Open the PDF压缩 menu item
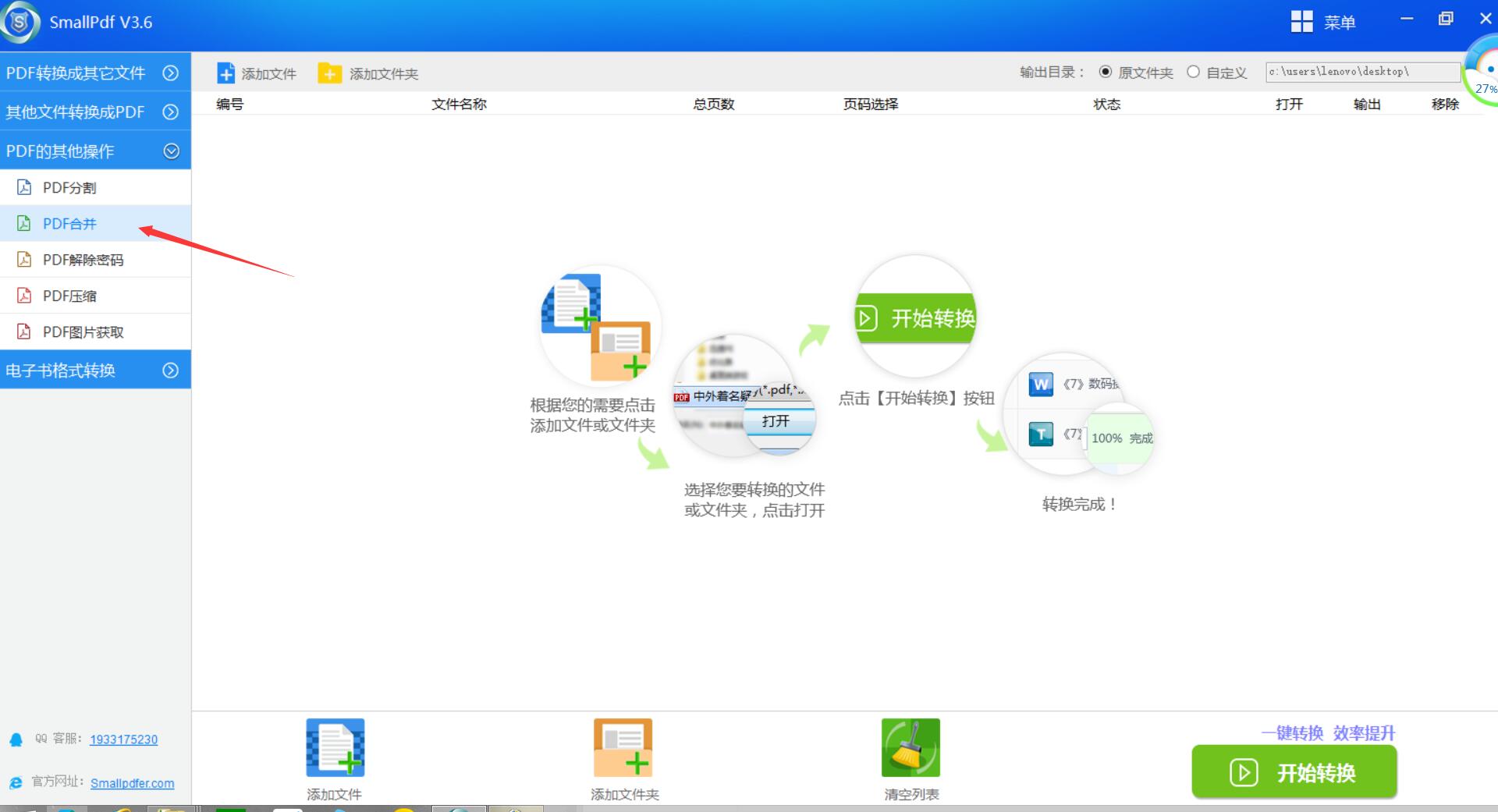Viewport: 1498px width, 812px height. 95,296
